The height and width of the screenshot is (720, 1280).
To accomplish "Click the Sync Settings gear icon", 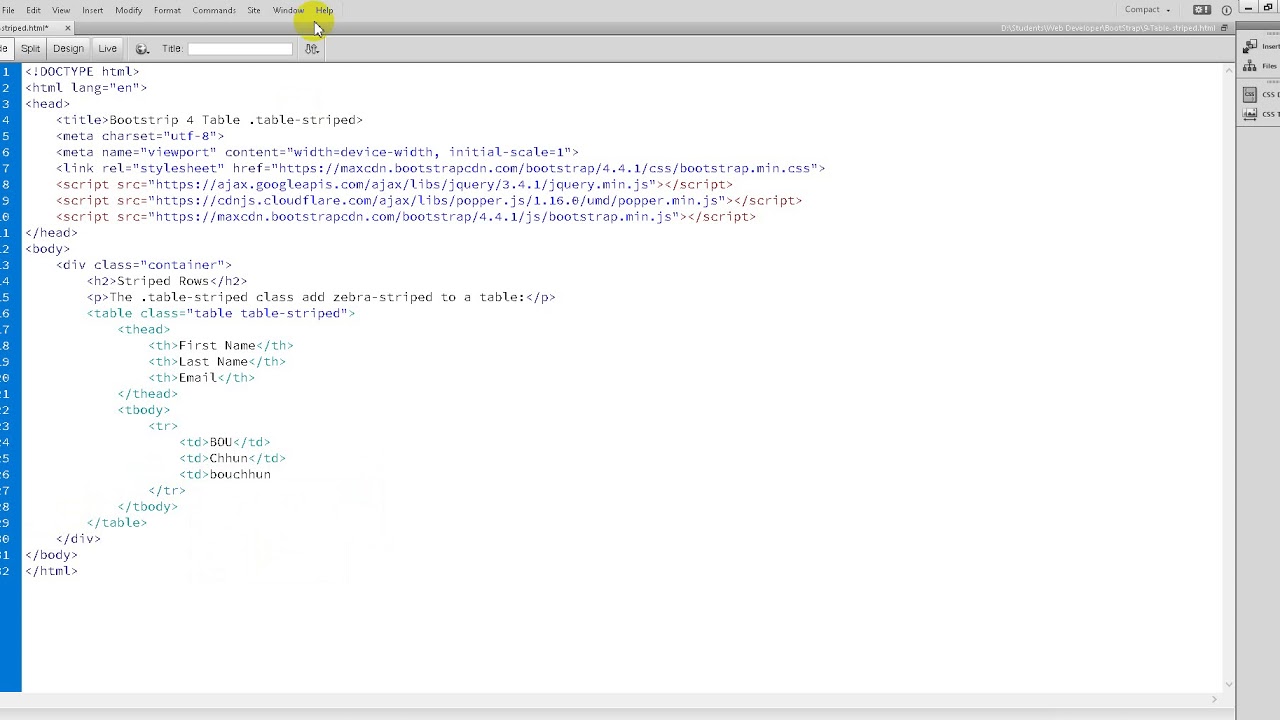I will 1202,10.
